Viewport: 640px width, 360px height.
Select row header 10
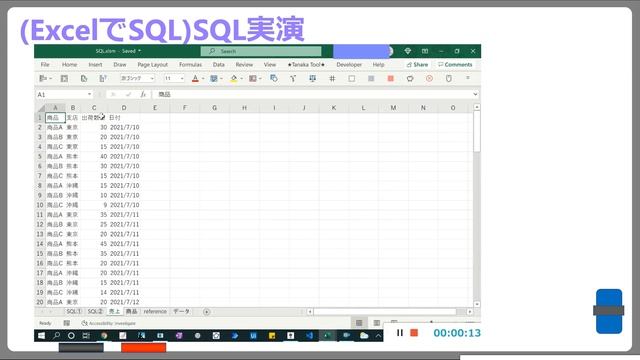(40, 205)
